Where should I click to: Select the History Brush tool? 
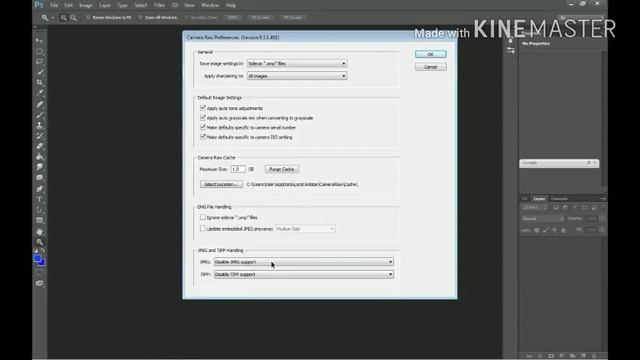pos(39,136)
